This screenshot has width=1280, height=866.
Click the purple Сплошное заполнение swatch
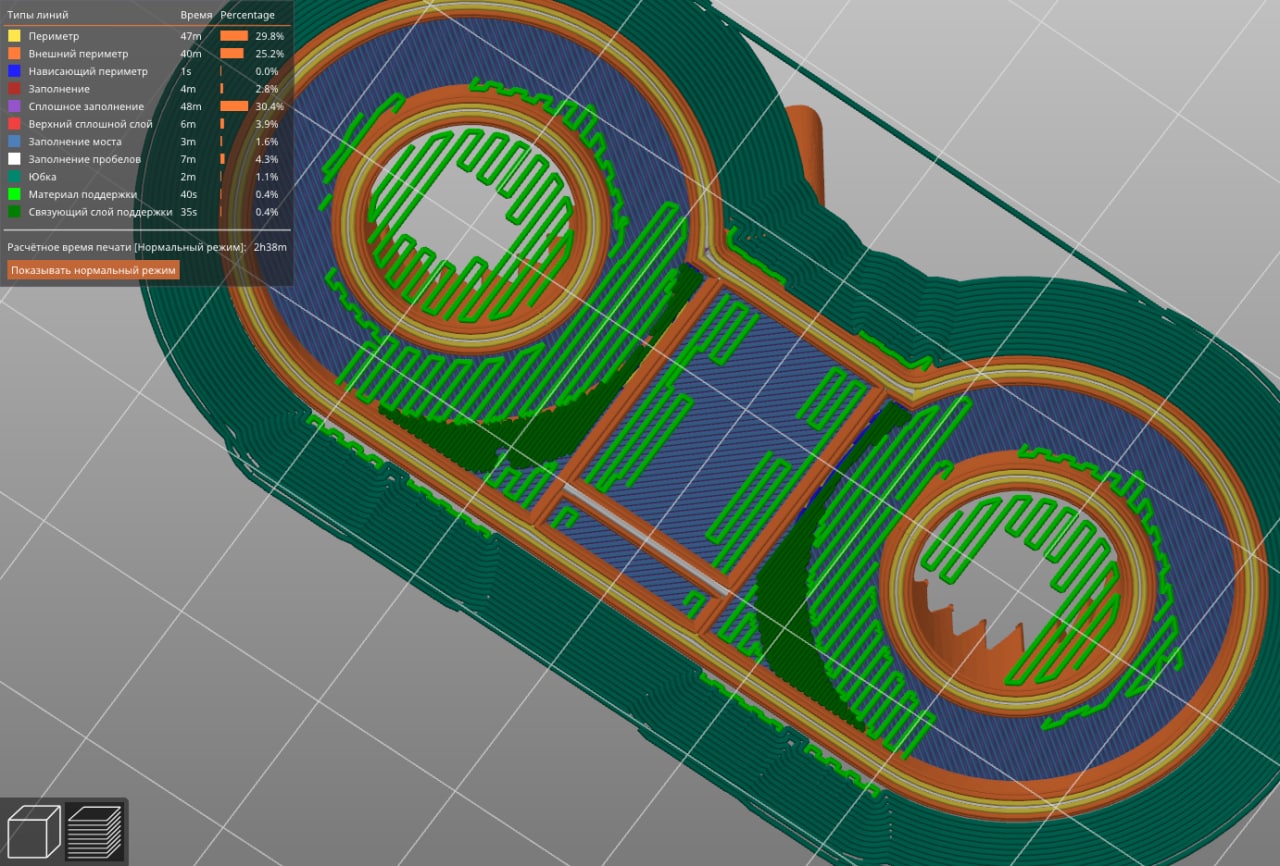14,106
